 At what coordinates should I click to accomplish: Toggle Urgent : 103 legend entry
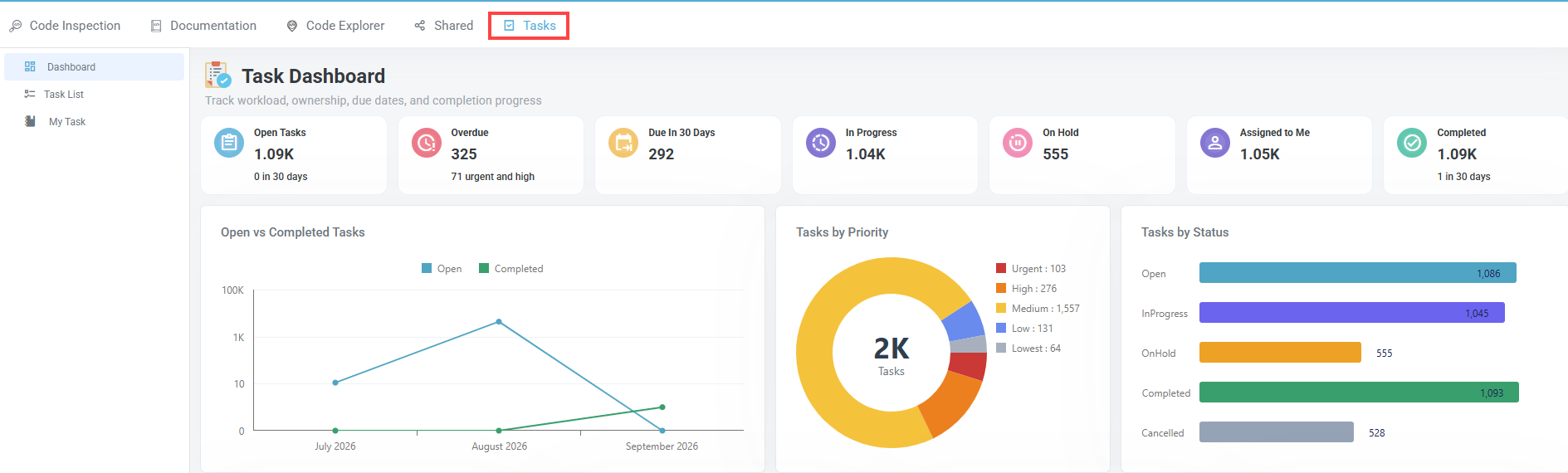point(1031,269)
